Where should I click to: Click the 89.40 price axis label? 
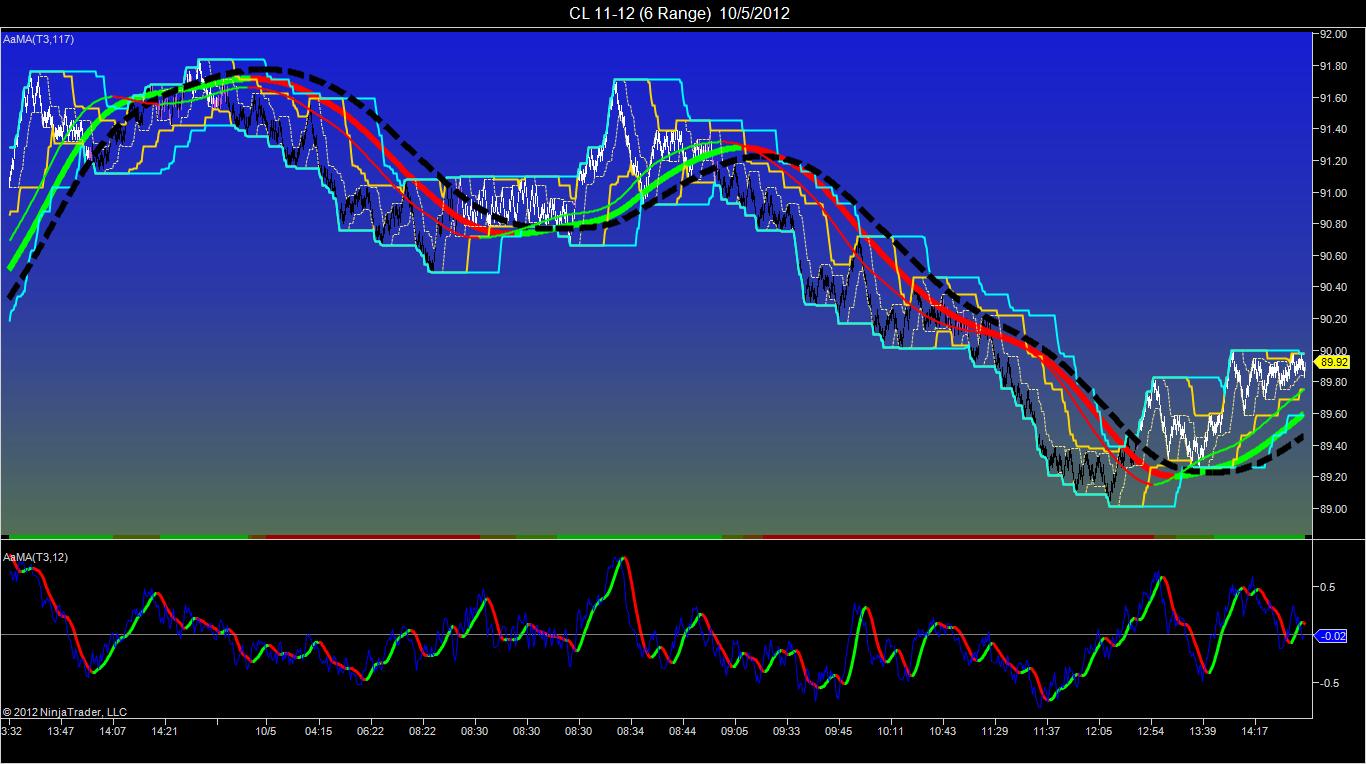1332,446
